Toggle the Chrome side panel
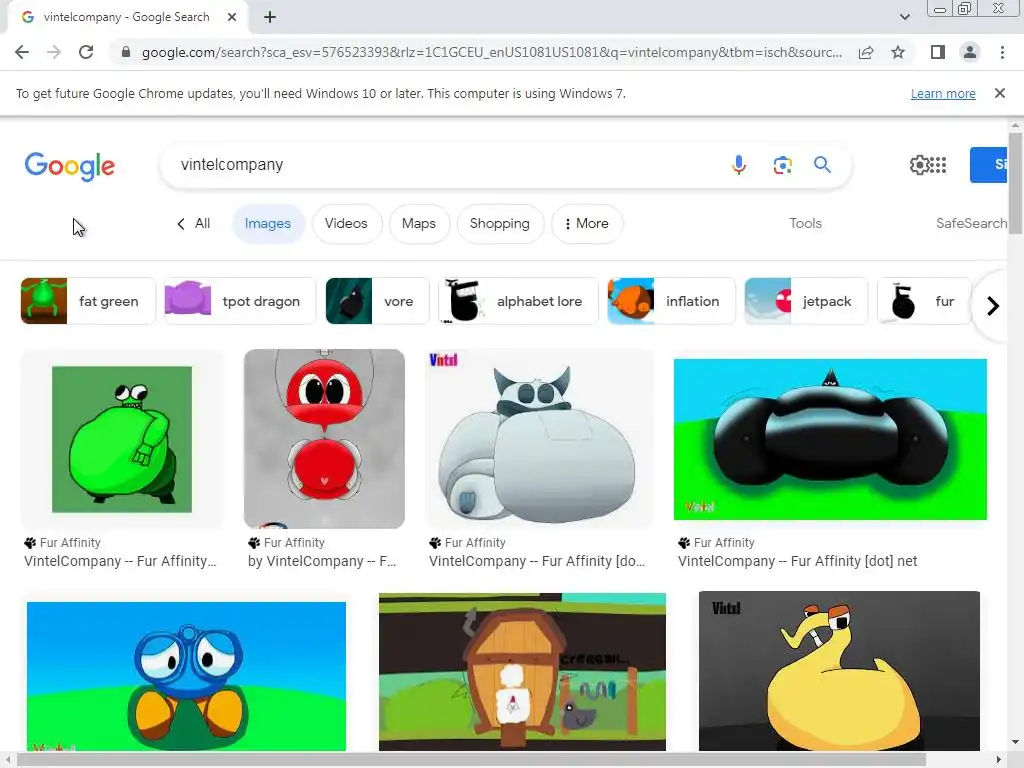 point(938,52)
